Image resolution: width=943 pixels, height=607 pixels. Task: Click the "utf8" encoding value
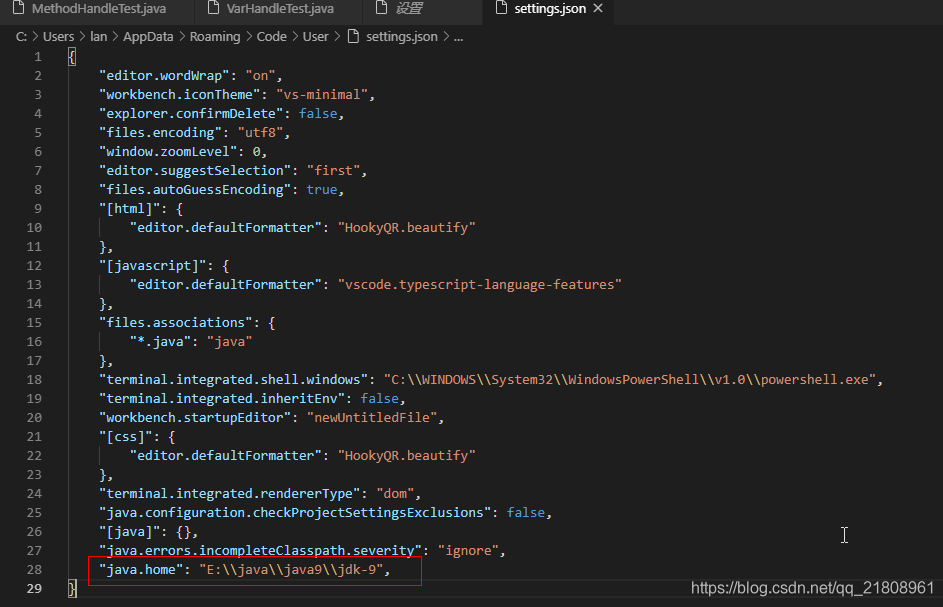coord(260,132)
